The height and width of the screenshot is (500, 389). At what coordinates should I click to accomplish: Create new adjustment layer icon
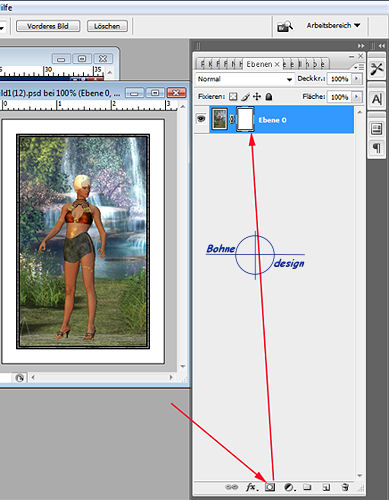pyautogui.click(x=289, y=487)
